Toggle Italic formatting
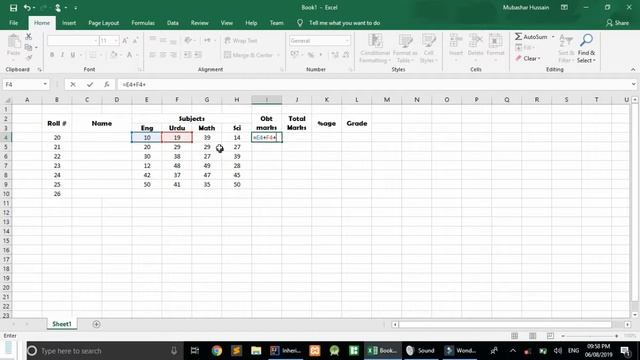640x360 pixels. 62,55
